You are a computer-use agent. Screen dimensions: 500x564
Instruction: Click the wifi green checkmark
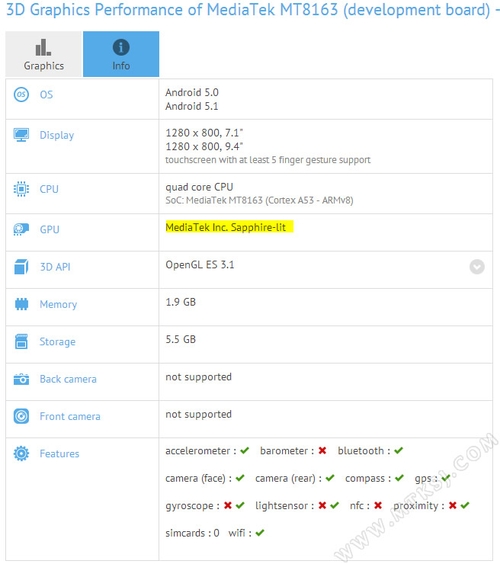260,533
